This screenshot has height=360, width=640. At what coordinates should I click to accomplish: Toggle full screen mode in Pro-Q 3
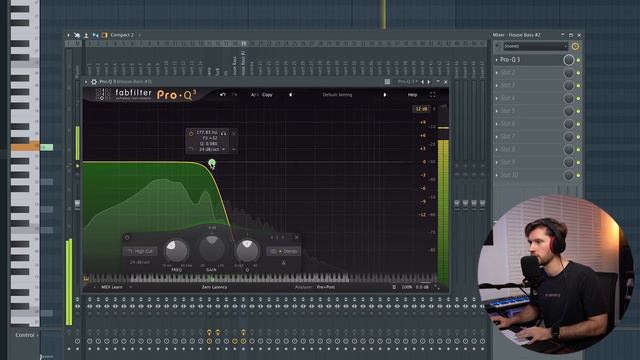(x=432, y=95)
